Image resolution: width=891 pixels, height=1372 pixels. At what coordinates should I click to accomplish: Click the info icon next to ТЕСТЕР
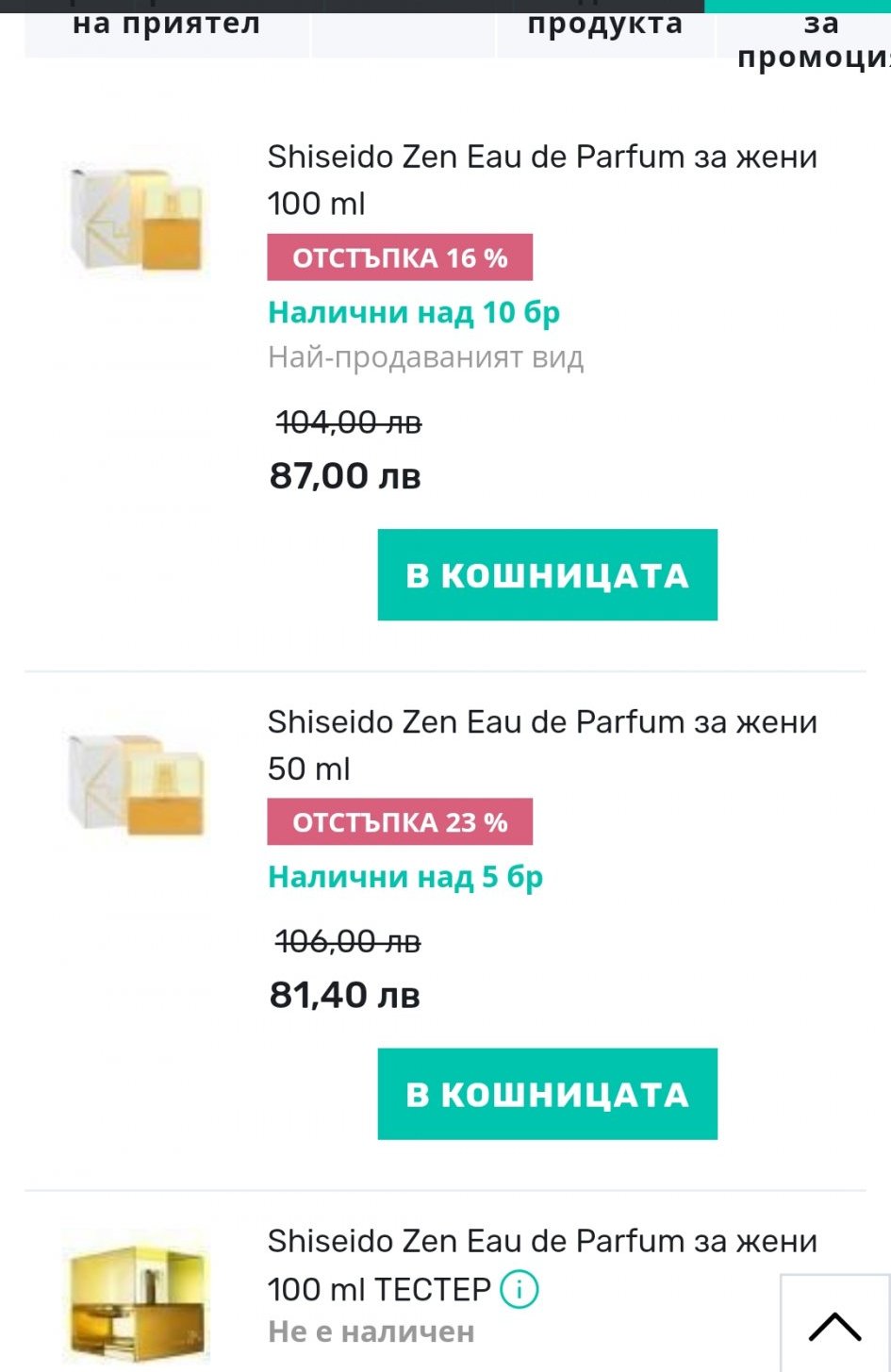coord(519,1288)
